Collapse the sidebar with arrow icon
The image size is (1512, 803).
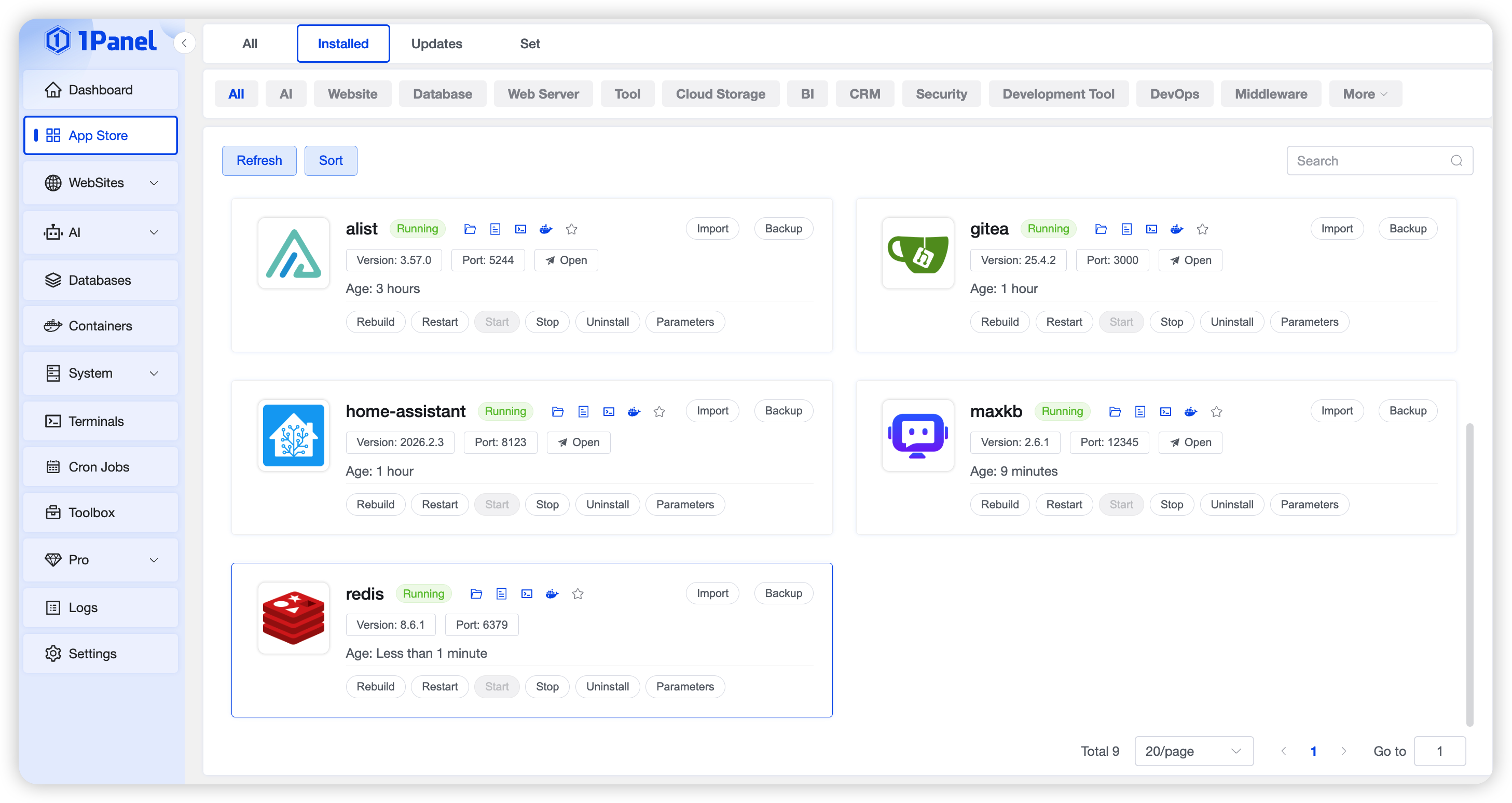pyautogui.click(x=184, y=43)
